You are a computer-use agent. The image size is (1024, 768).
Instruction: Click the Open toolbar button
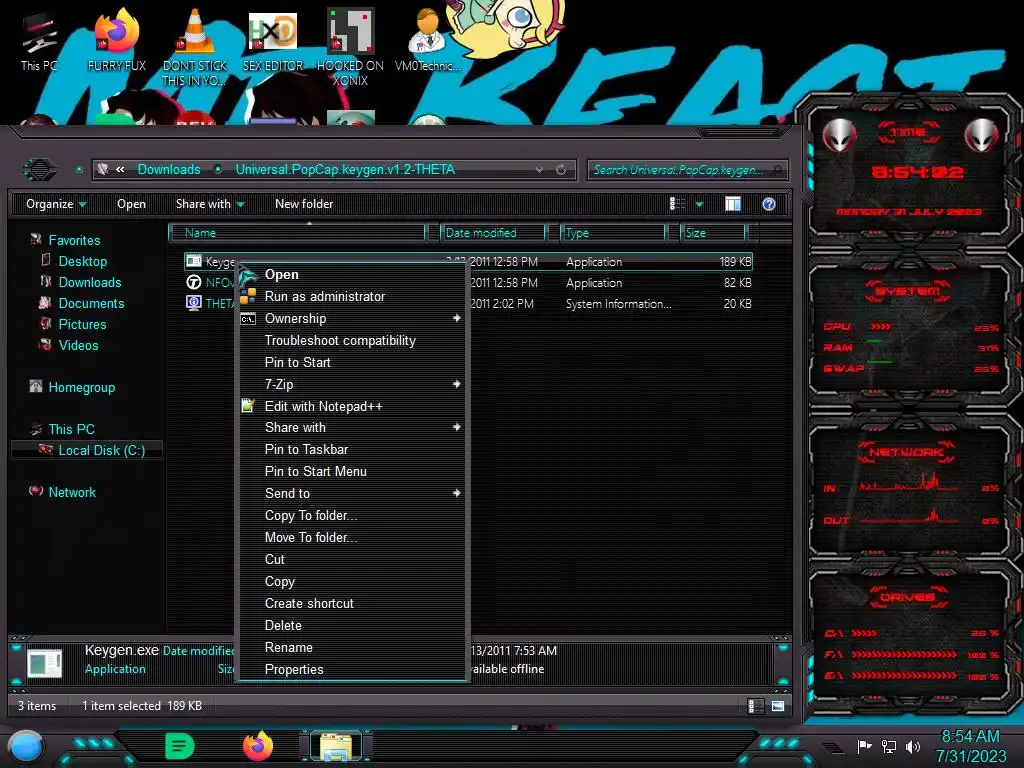point(131,204)
